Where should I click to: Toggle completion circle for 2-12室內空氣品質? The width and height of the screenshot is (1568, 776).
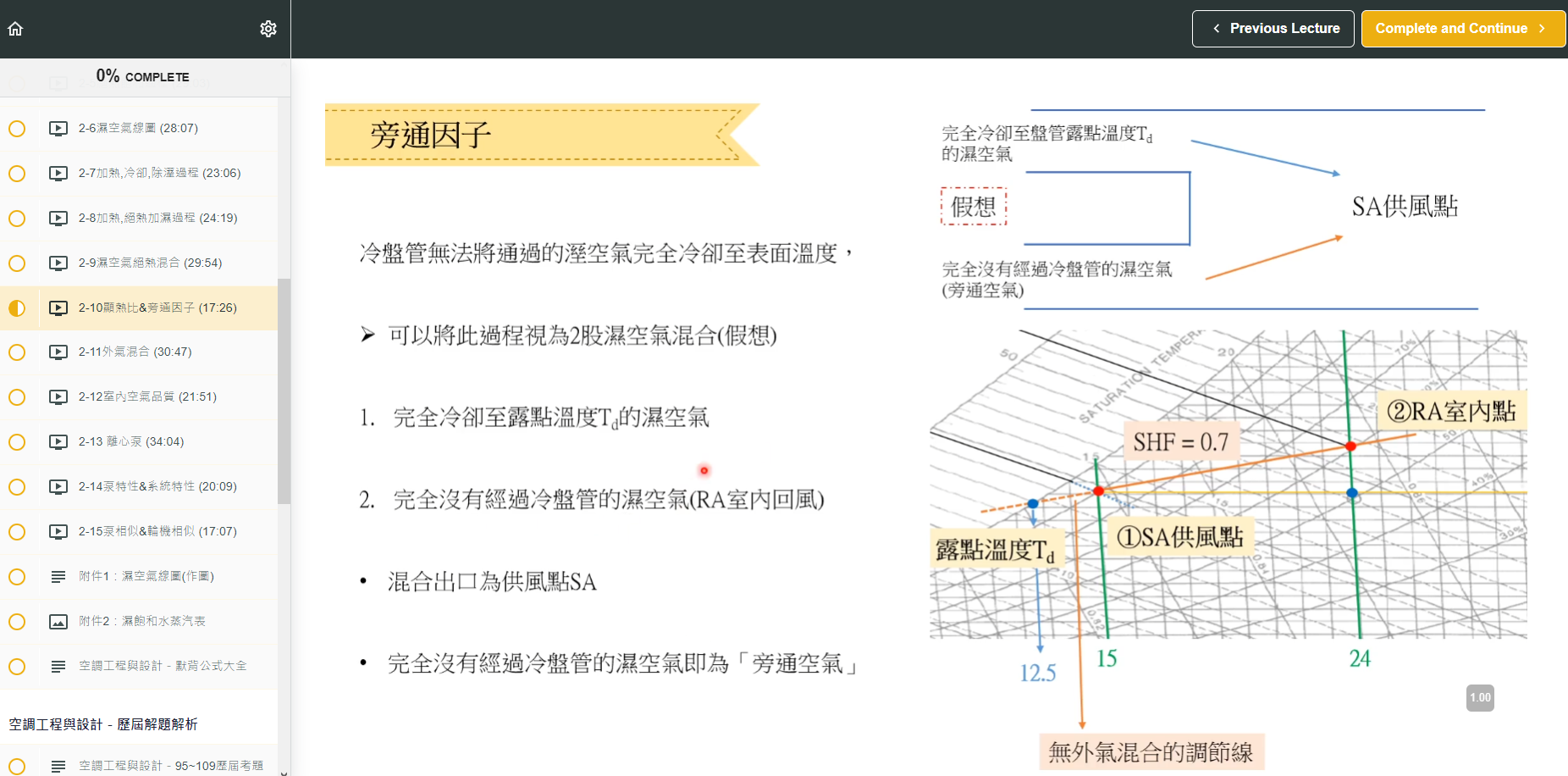pos(17,397)
